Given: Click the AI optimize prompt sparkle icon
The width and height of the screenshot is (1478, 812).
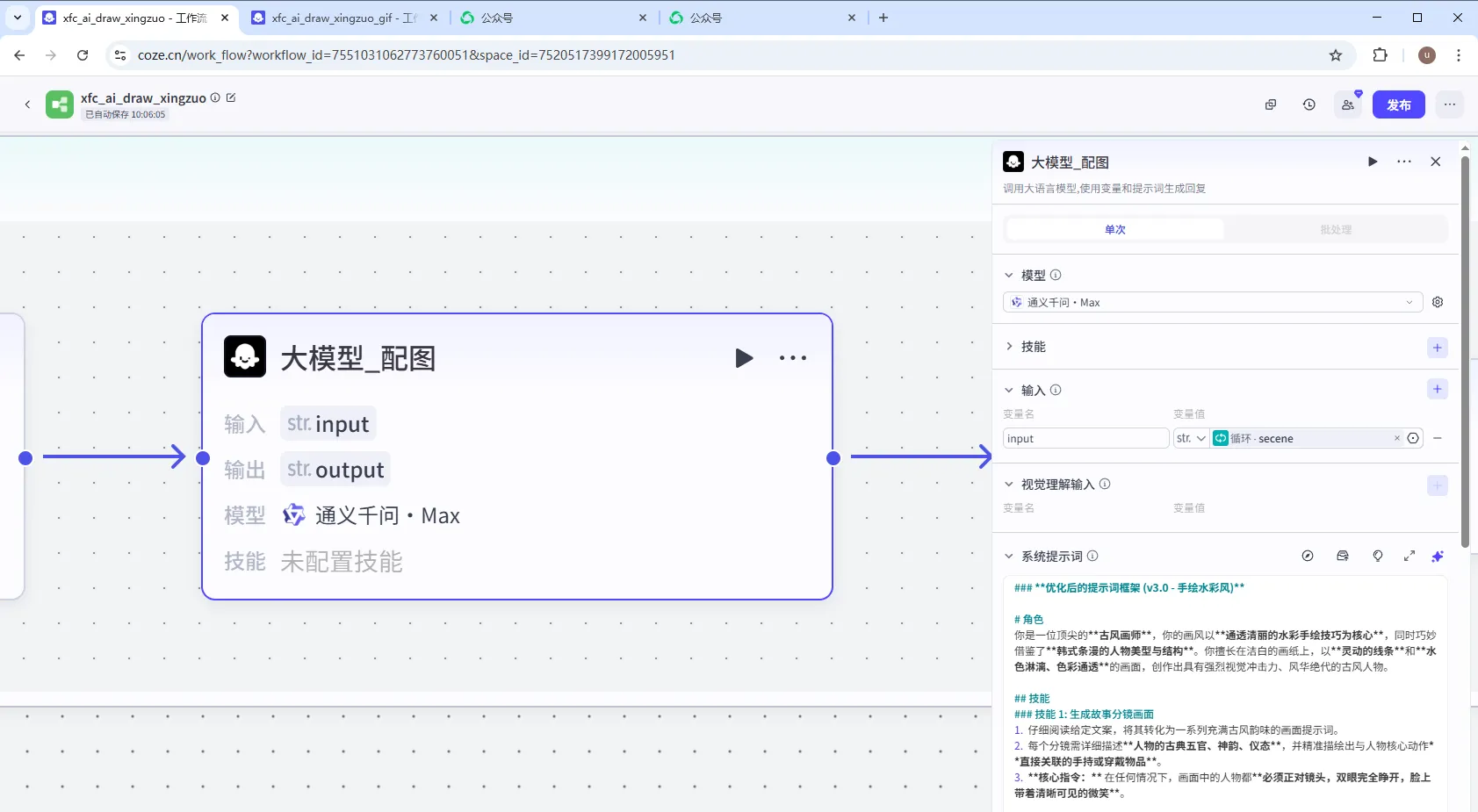Looking at the screenshot, I should click(1437, 557).
